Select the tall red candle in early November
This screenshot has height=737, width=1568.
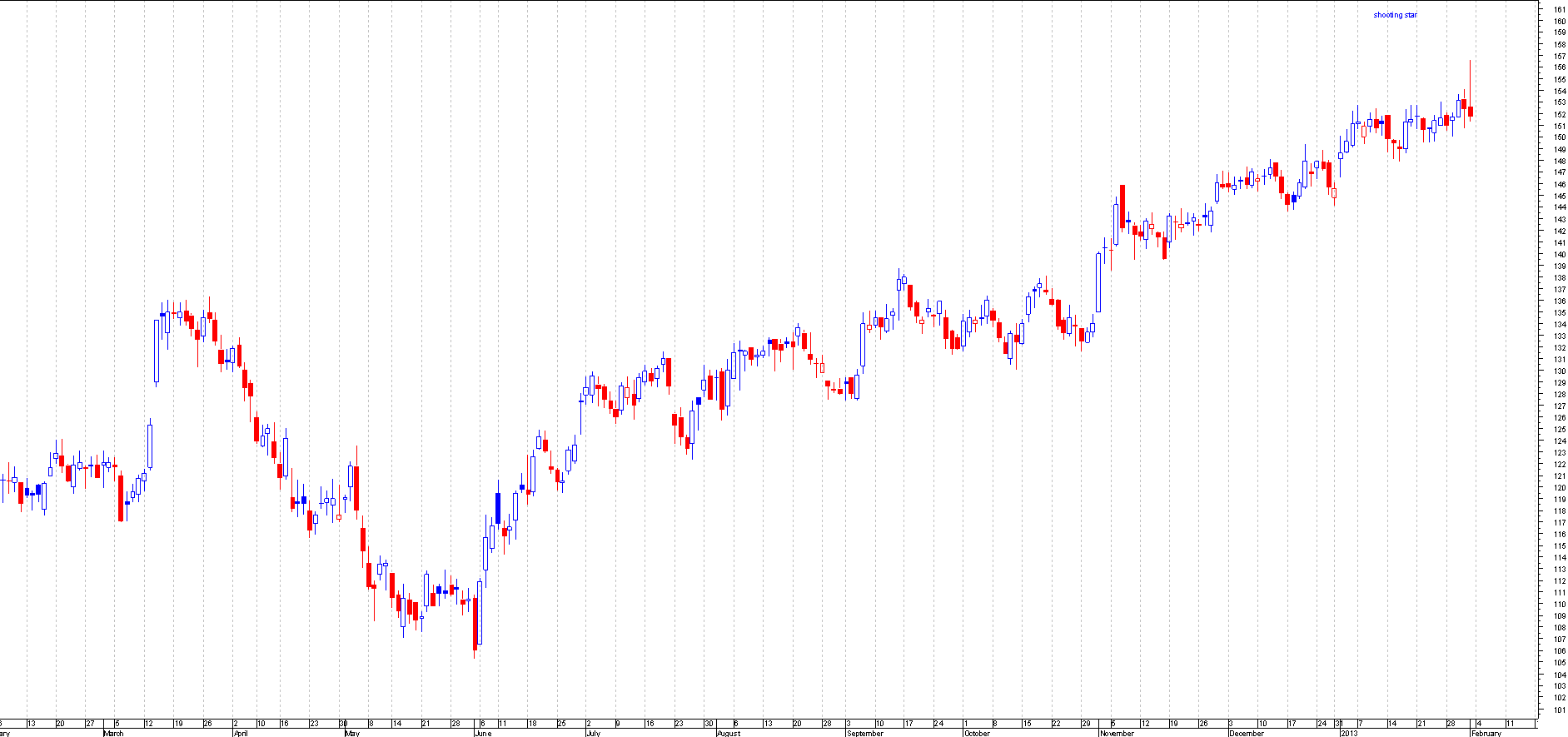(x=1122, y=206)
